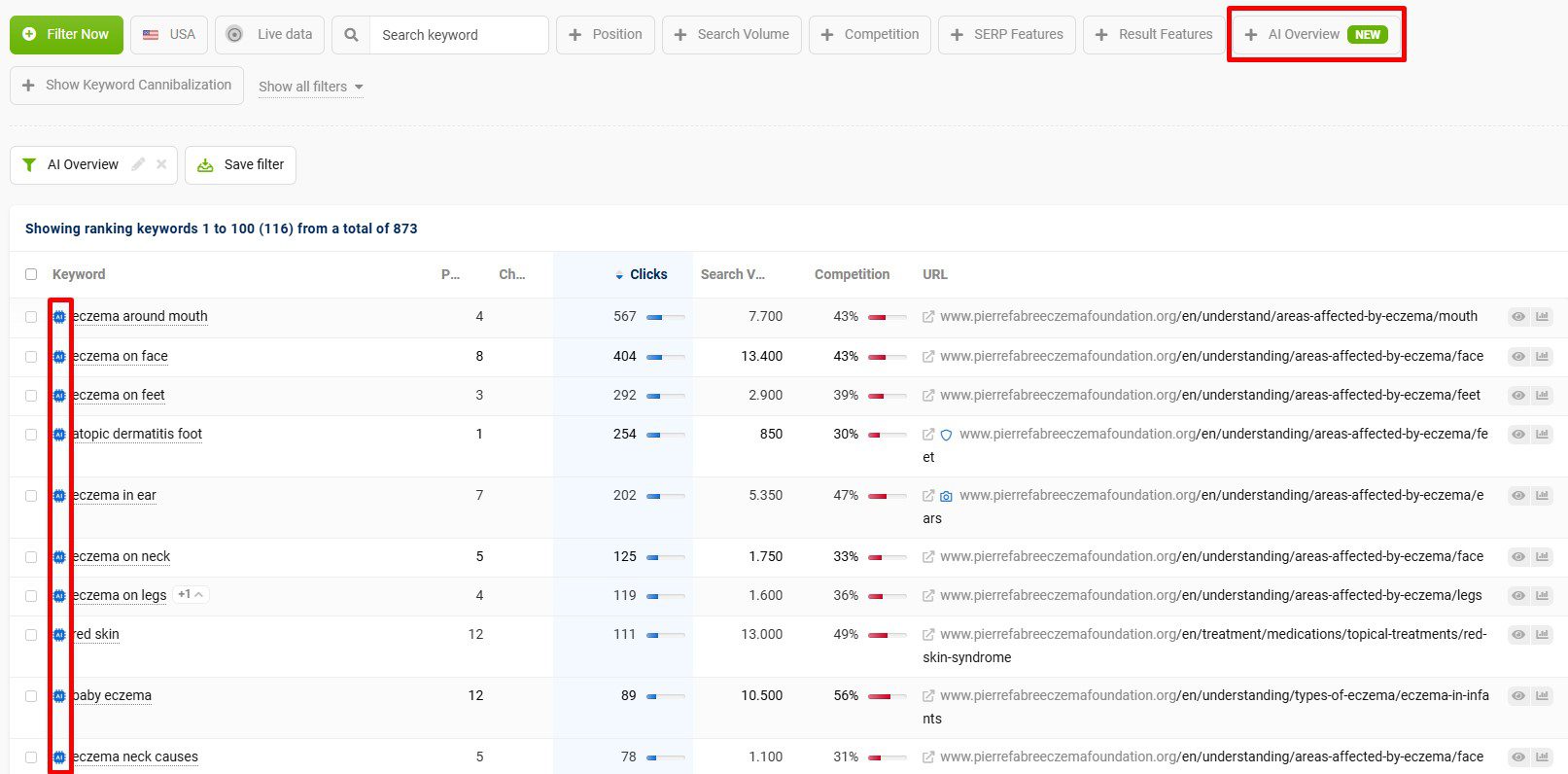The image size is (1568, 774).
Task: Open external link icon for the red-skin-syndrome URL
Action: pyautogui.click(x=928, y=635)
